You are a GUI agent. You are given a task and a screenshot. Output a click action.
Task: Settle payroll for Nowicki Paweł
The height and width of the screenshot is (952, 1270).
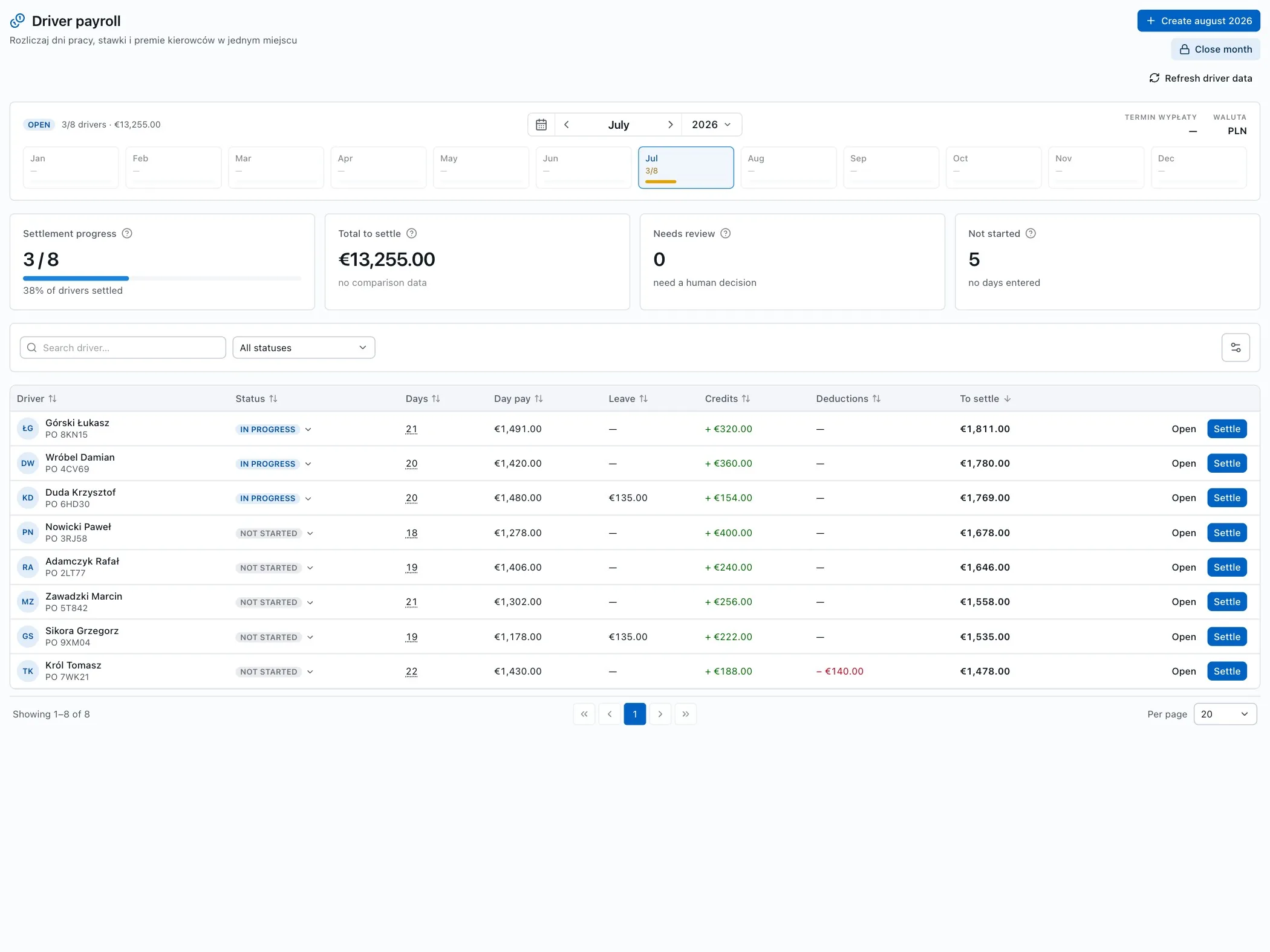[1227, 533]
